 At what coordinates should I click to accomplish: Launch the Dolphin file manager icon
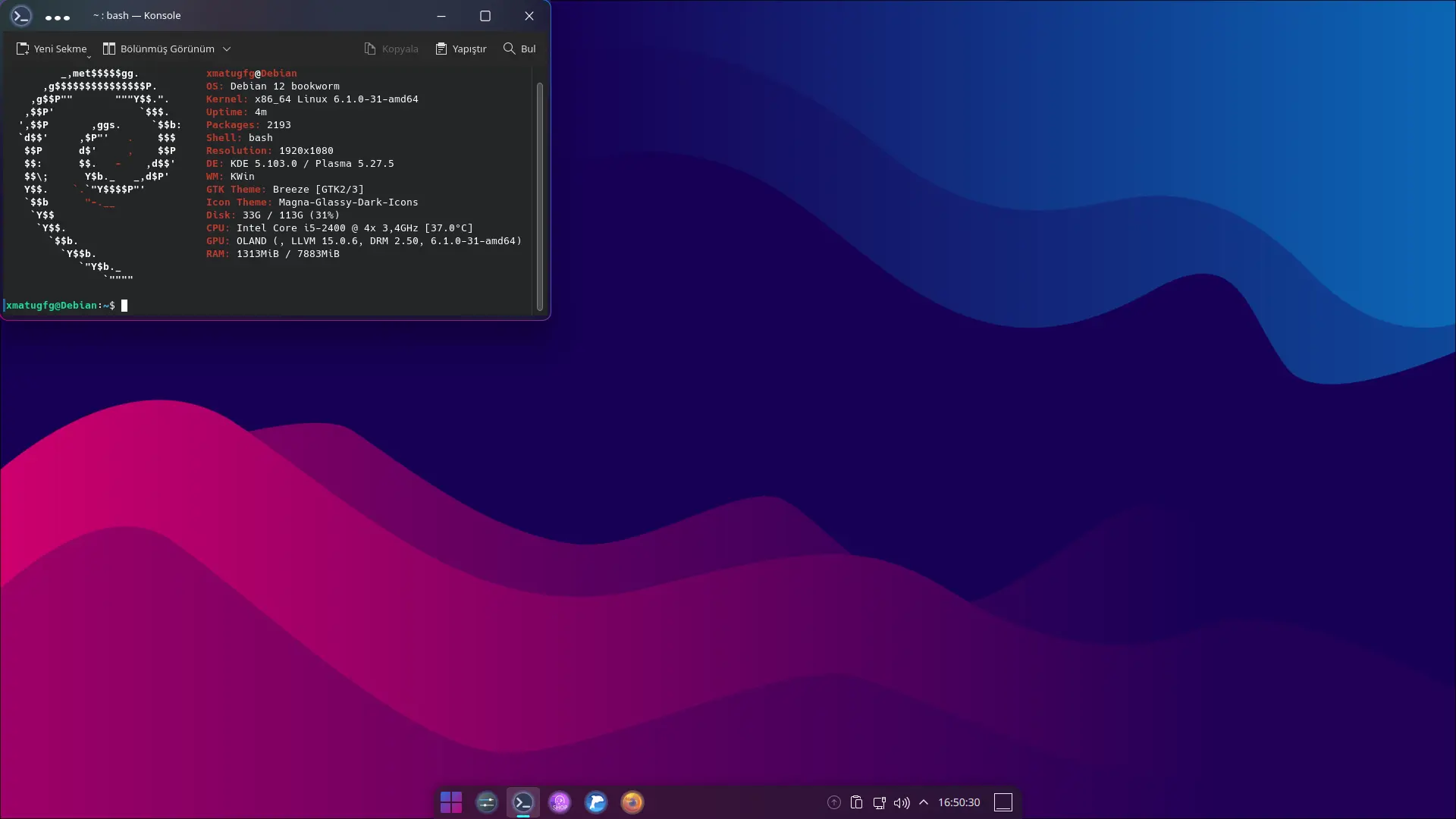[x=596, y=802]
